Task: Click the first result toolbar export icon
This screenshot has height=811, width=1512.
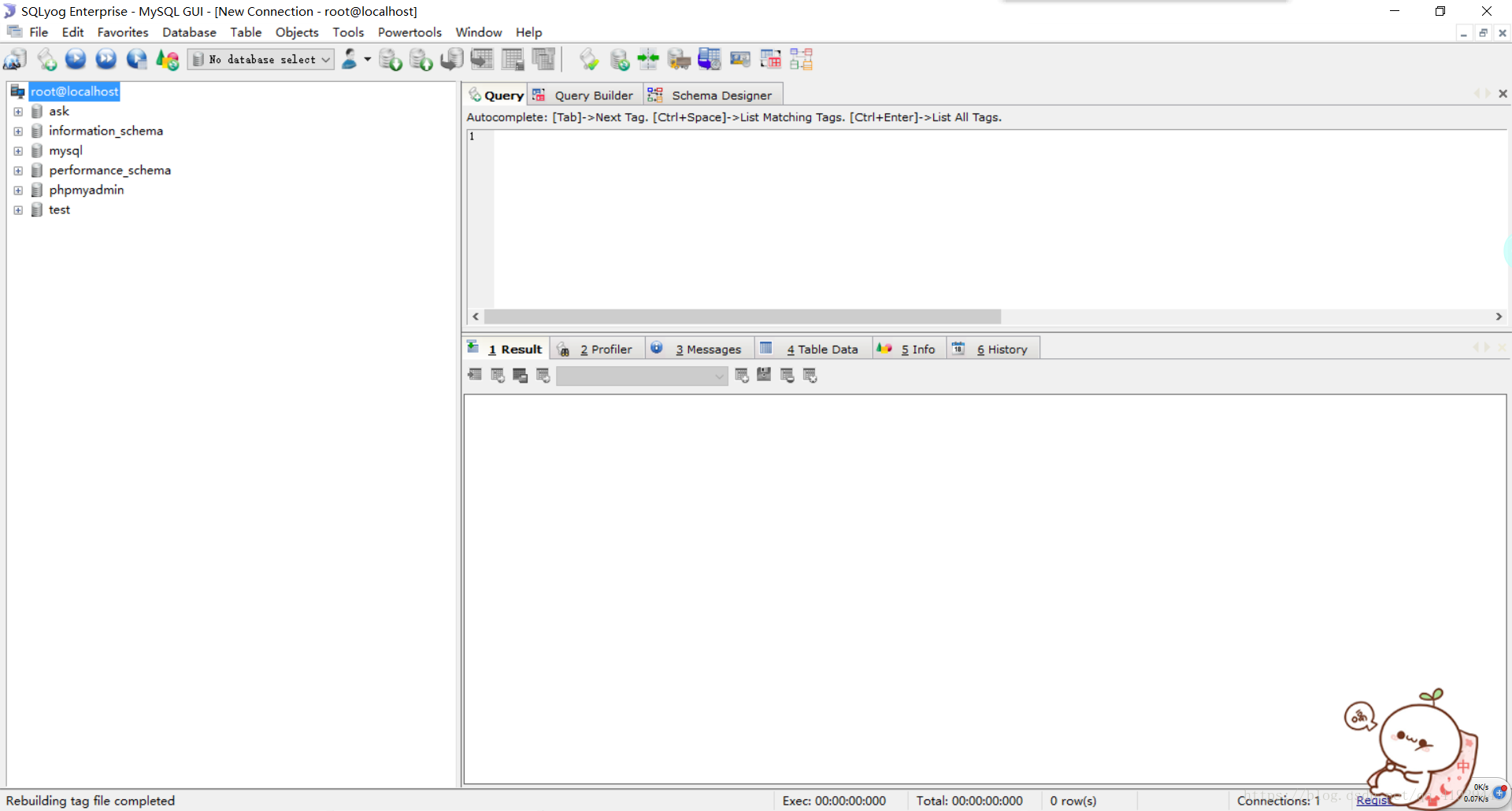Action: point(475,376)
